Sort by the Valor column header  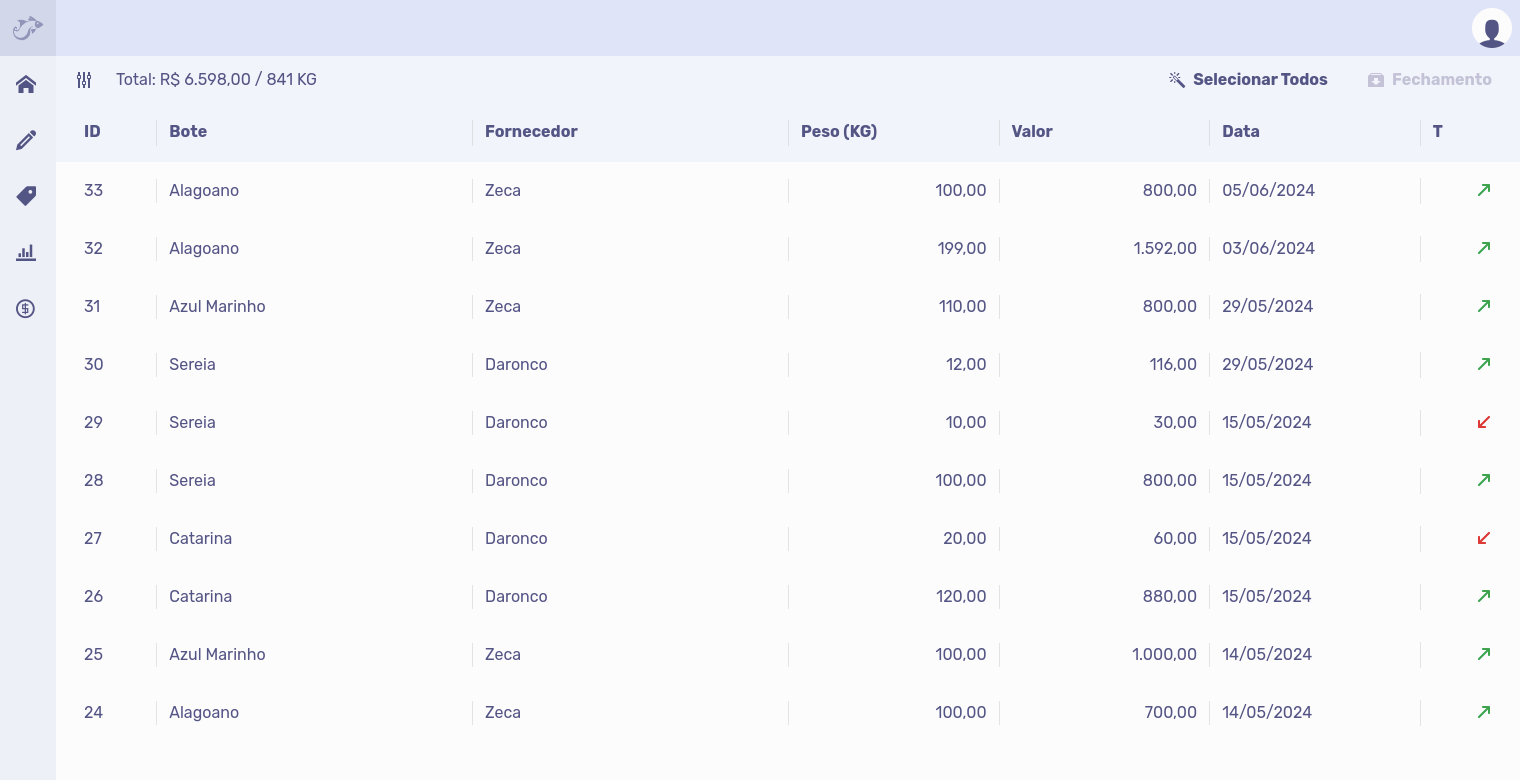tap(1031, 131)
